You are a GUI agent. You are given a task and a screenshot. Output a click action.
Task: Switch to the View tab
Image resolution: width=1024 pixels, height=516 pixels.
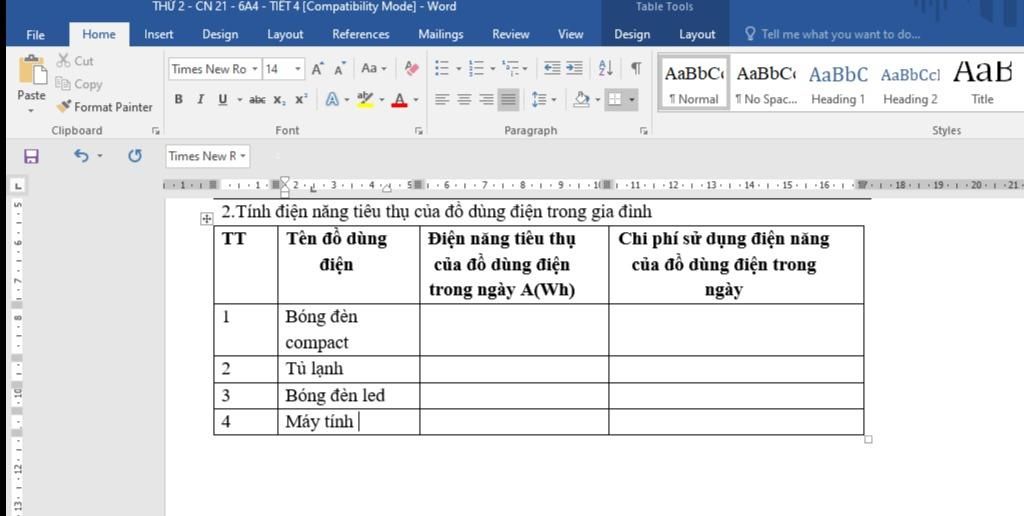(570, 35)
